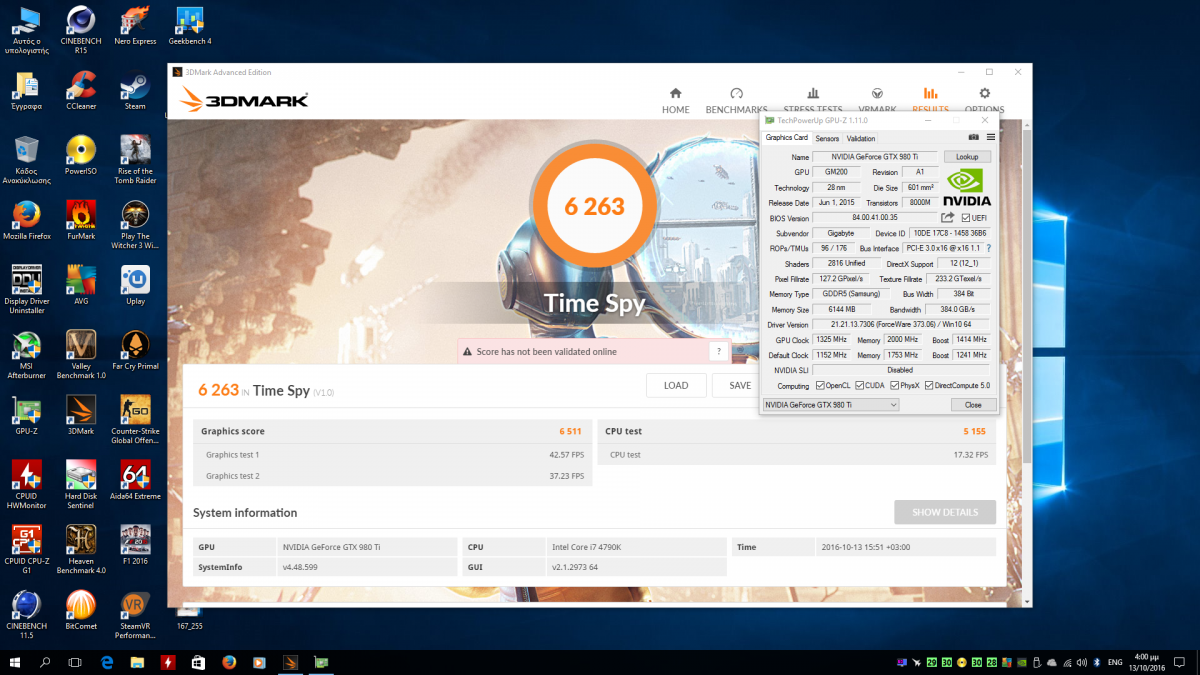Screen dimensions: 1200x675
Task: Click the Graphics score value 6 511
Action: coord(570,432)
